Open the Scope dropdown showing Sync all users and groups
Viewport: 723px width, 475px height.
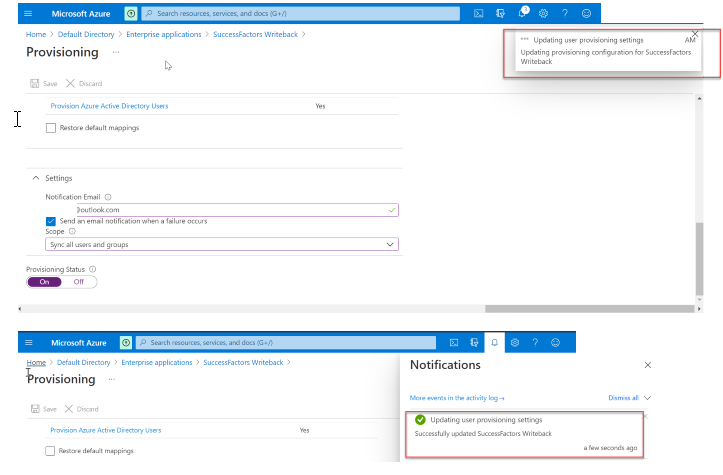222,244
